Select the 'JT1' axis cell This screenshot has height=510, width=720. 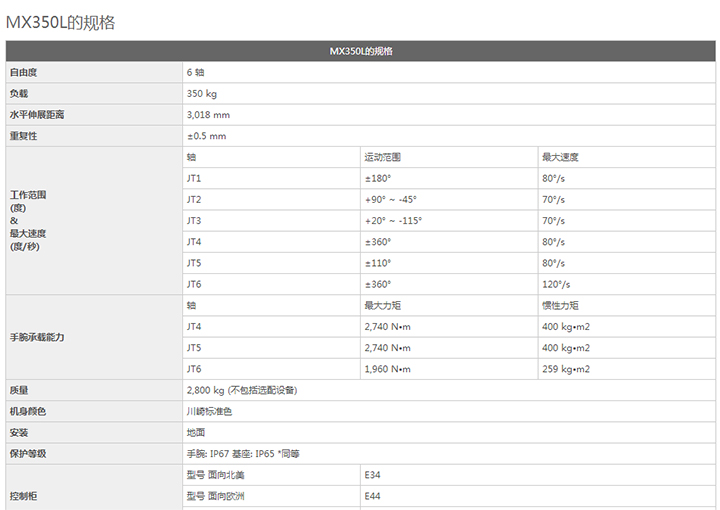point(271,179)
